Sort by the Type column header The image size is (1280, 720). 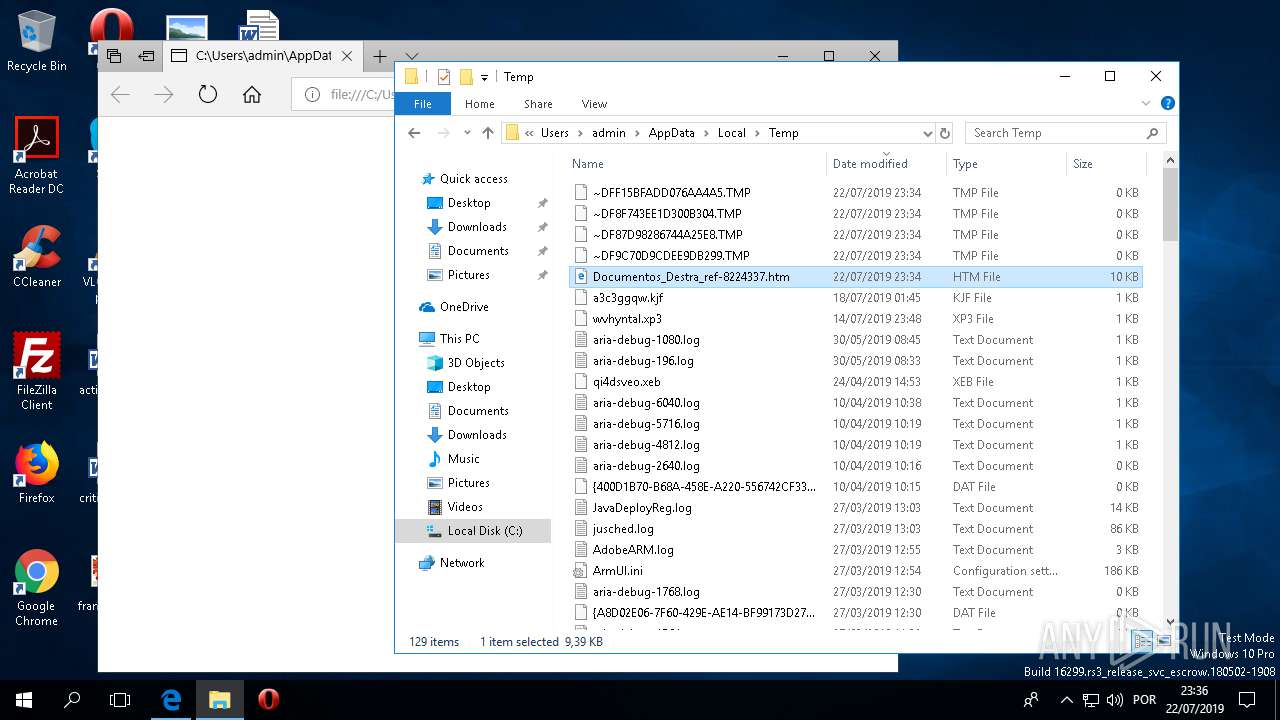(1006, 163)
